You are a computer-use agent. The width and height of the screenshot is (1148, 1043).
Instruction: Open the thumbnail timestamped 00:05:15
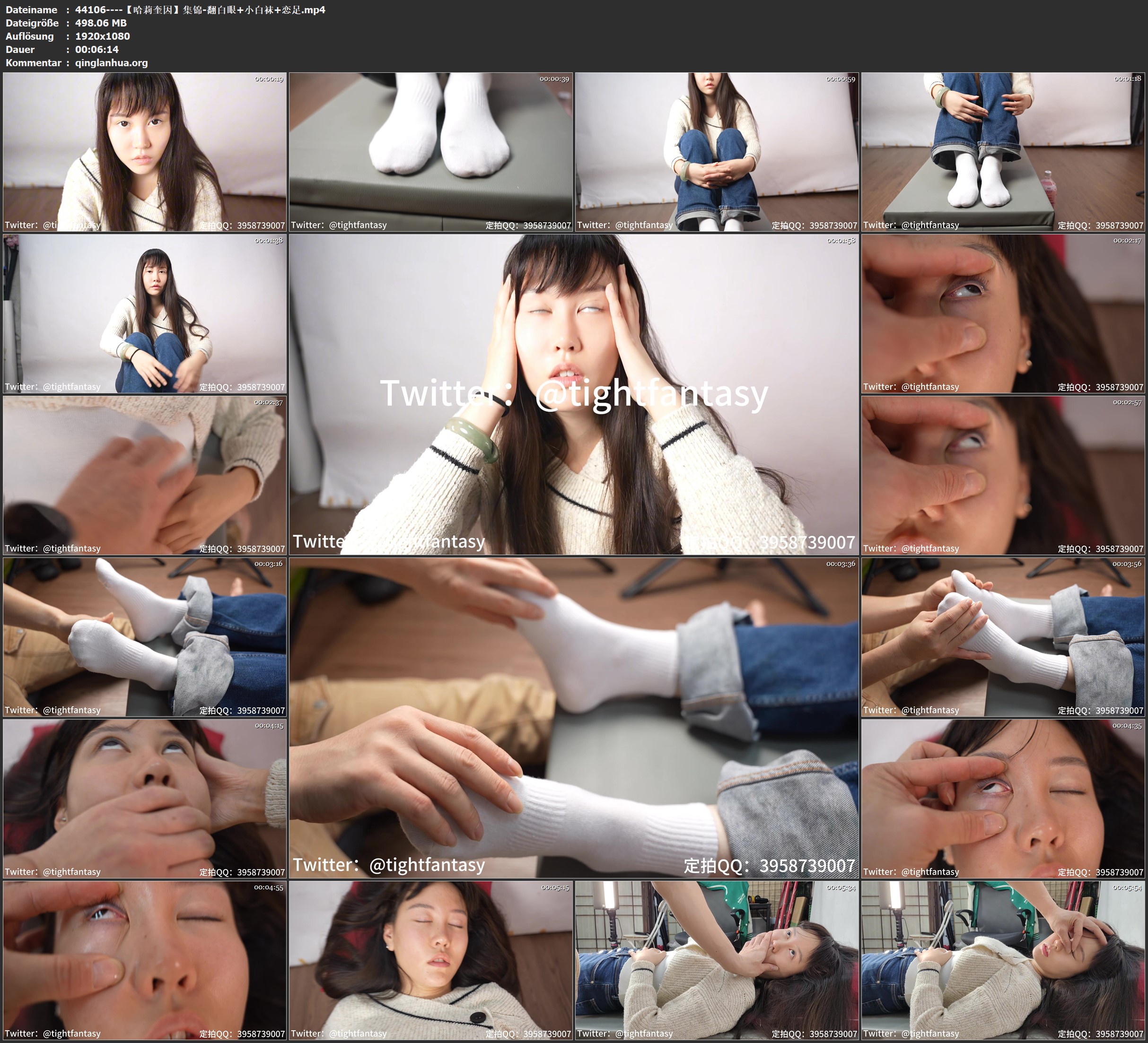point(430,960)
